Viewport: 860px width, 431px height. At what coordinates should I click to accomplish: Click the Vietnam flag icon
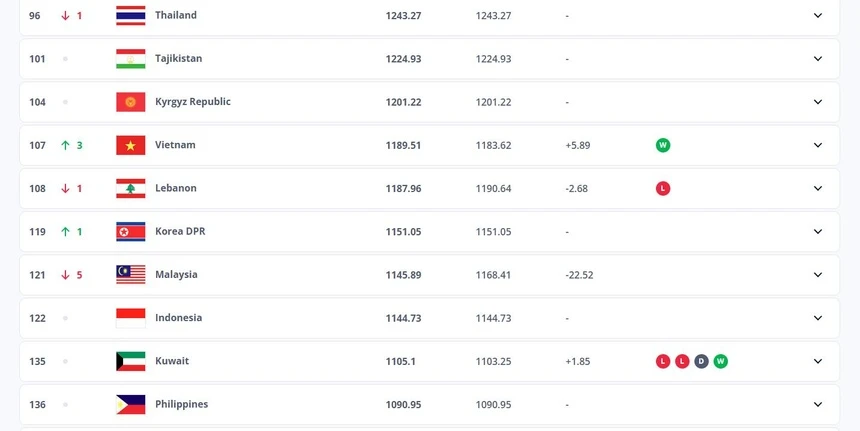pyautogui.click(x=130, y=145)
